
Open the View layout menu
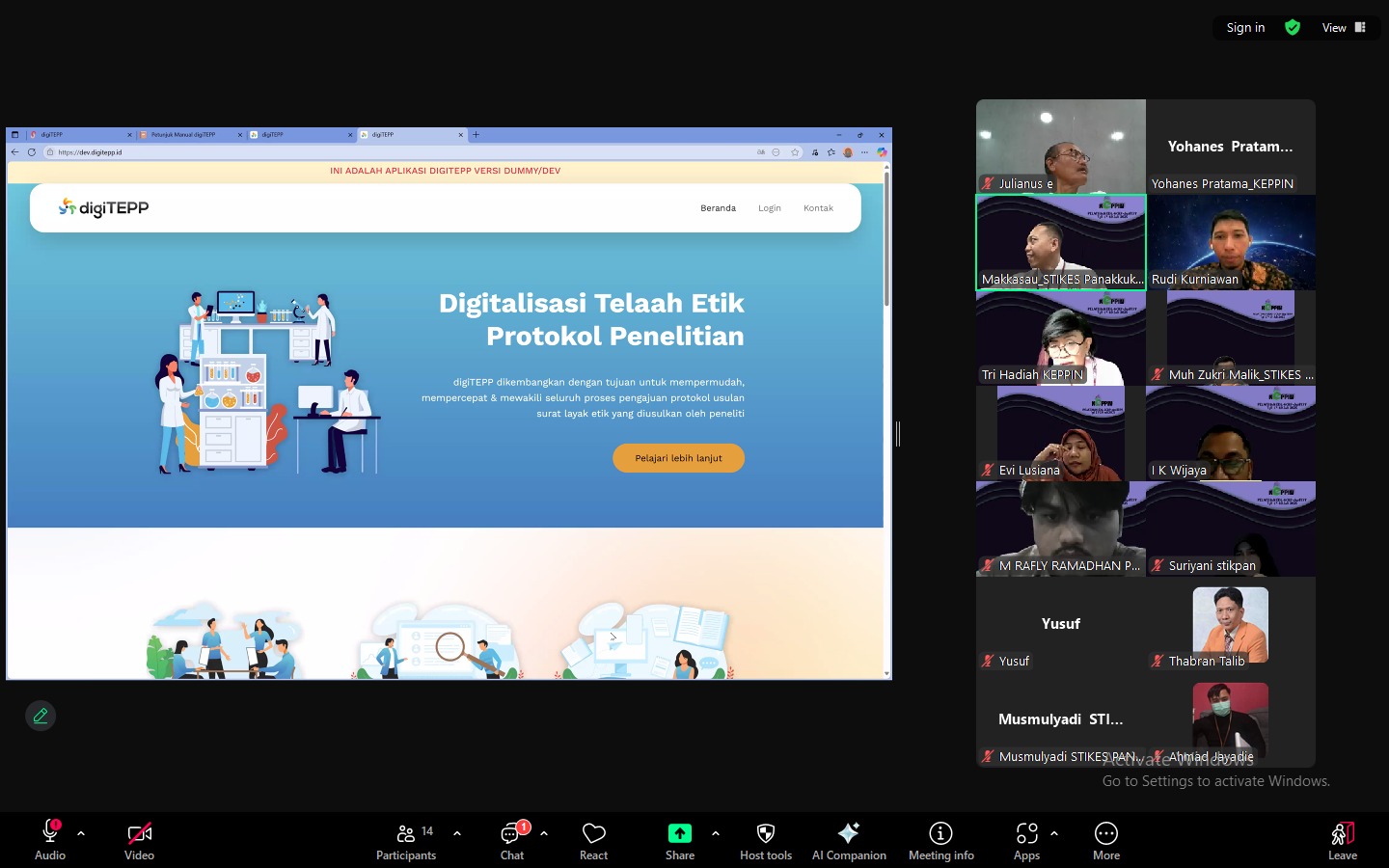[1344, 27]
